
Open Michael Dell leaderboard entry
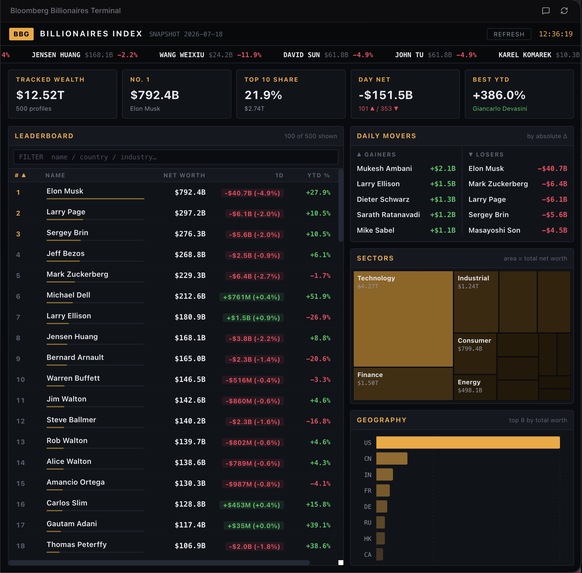click(x=174, y=296)
